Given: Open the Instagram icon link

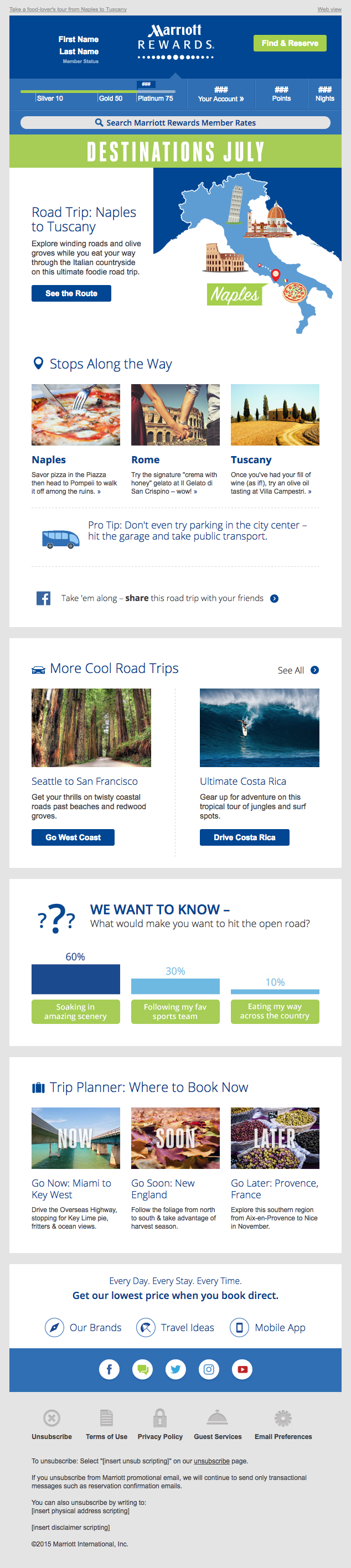Looking at the screenshot, I should point(209,1369).
